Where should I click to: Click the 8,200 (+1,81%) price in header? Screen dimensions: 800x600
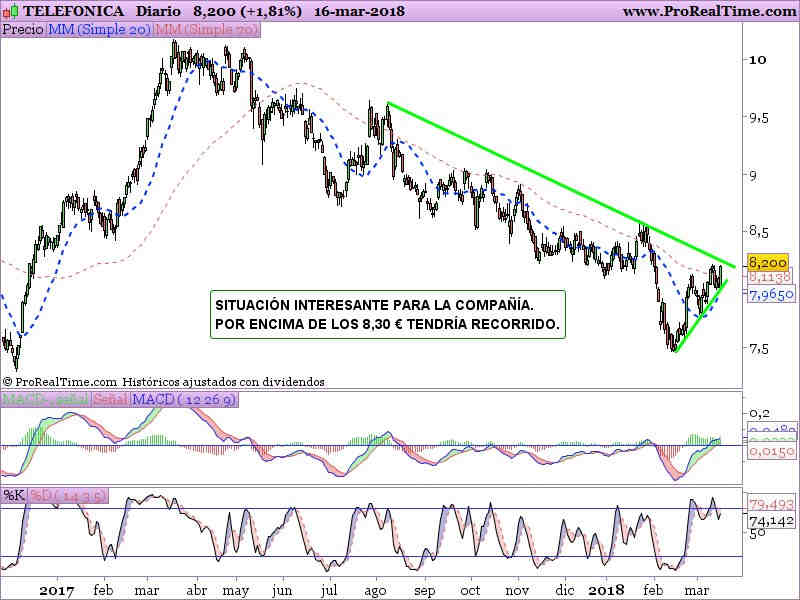pyautogui.click(x=247, y=11)
